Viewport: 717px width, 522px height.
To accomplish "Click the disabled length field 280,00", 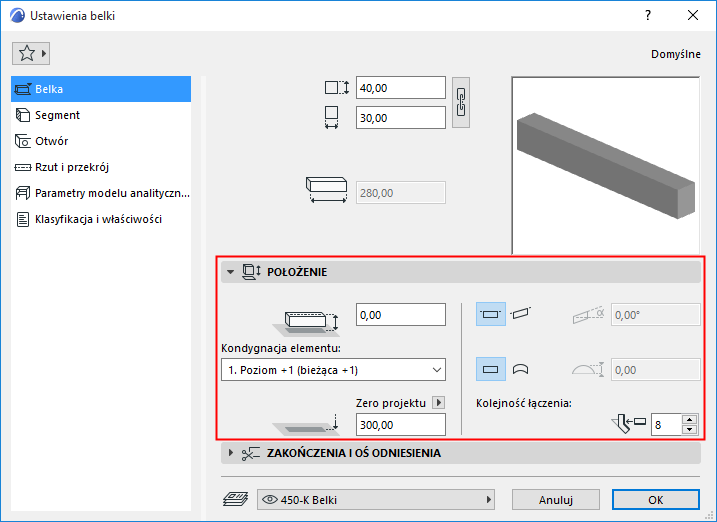I will click(x=401, y=193).
